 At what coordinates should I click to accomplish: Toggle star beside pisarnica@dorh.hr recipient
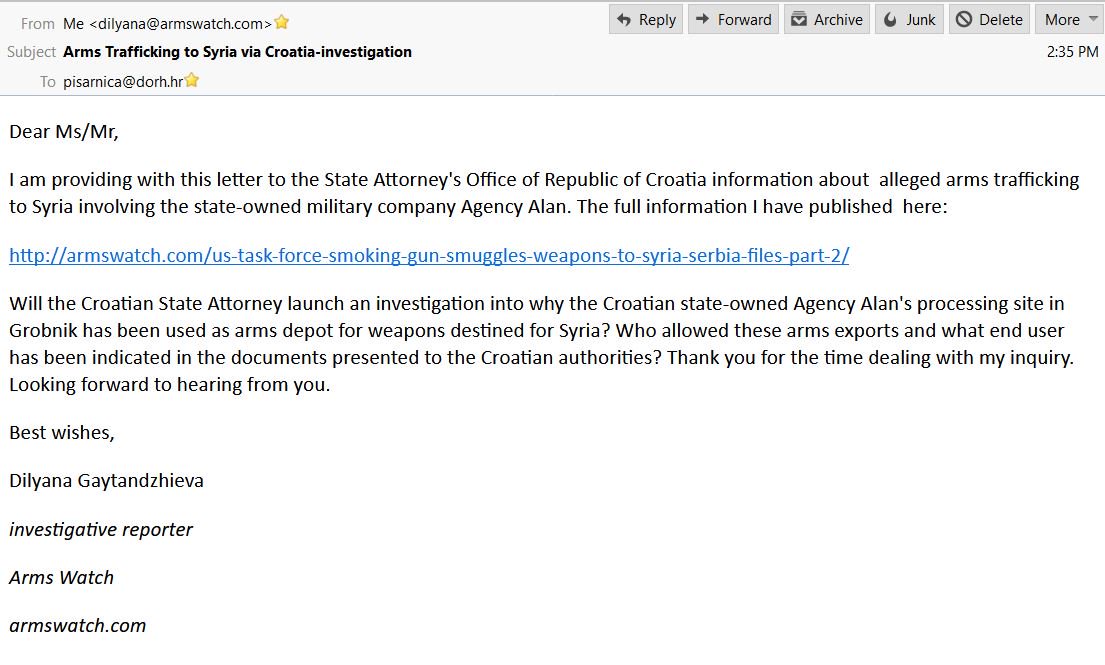[x=192, y=81]
